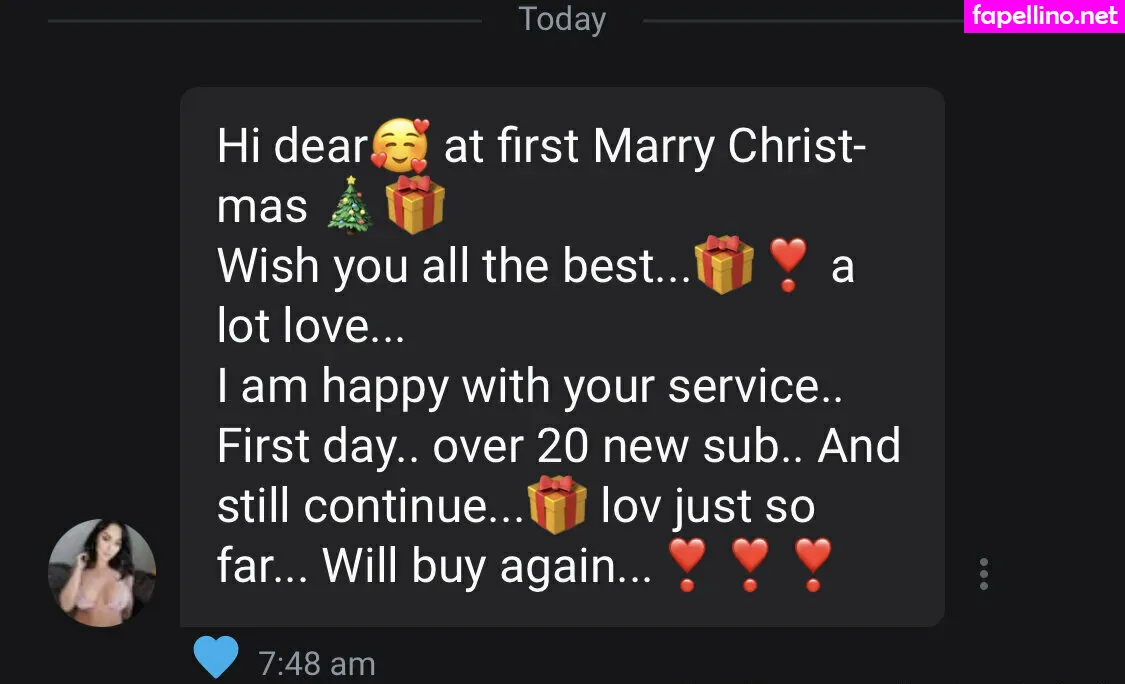Click the gift emoji beside the Christmas tree
This screenshot has height=684, width=1125.
coord(415,206)
